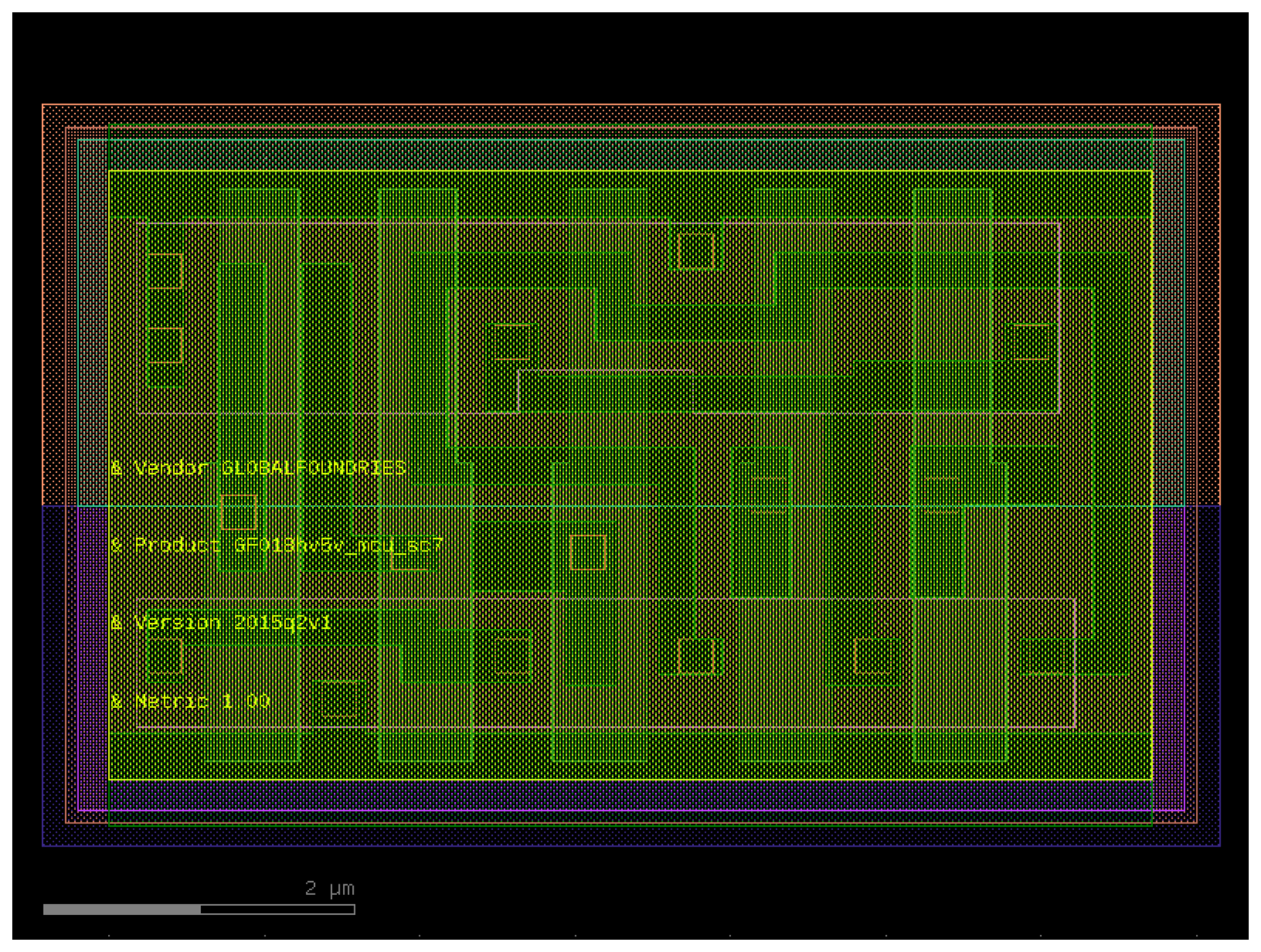This screenshot has height=952, width=1261.
Task: Click the "& Version 2015q2v1" label
Action: coord(221,622)
